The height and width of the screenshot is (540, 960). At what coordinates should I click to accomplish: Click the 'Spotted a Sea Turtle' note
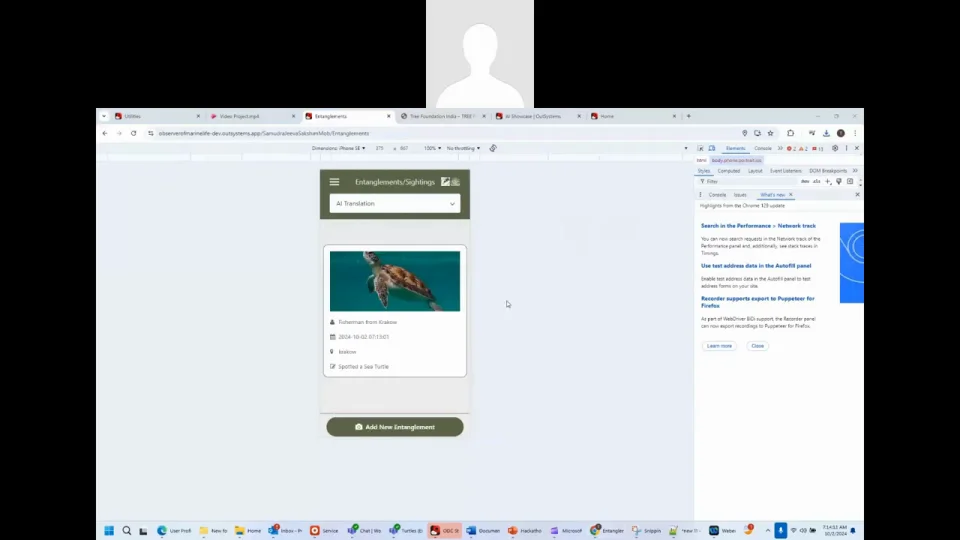pyautogui.click(x=364, y=367)
